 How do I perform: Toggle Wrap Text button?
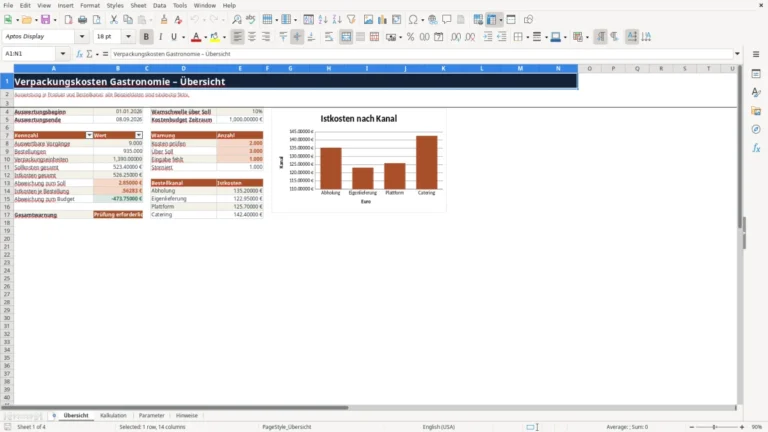point(329,37)
